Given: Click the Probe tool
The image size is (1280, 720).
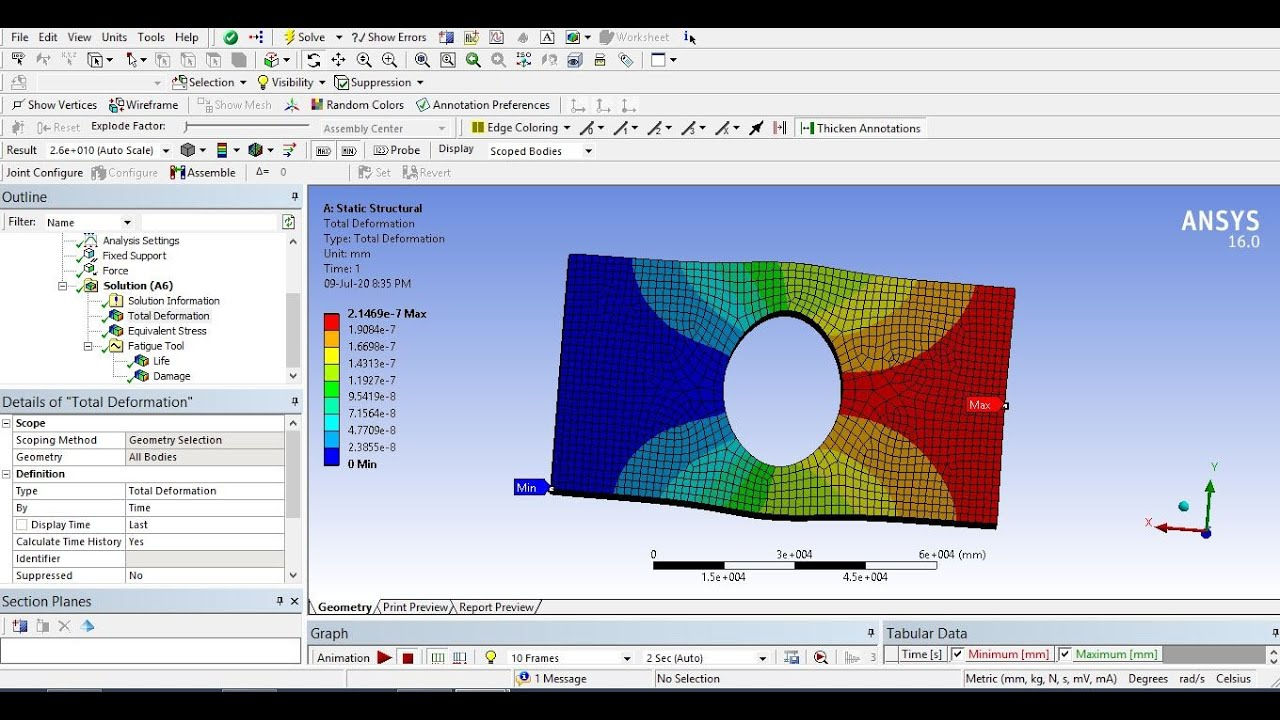Looking at the screenshot, I should (x=397, y=150).
